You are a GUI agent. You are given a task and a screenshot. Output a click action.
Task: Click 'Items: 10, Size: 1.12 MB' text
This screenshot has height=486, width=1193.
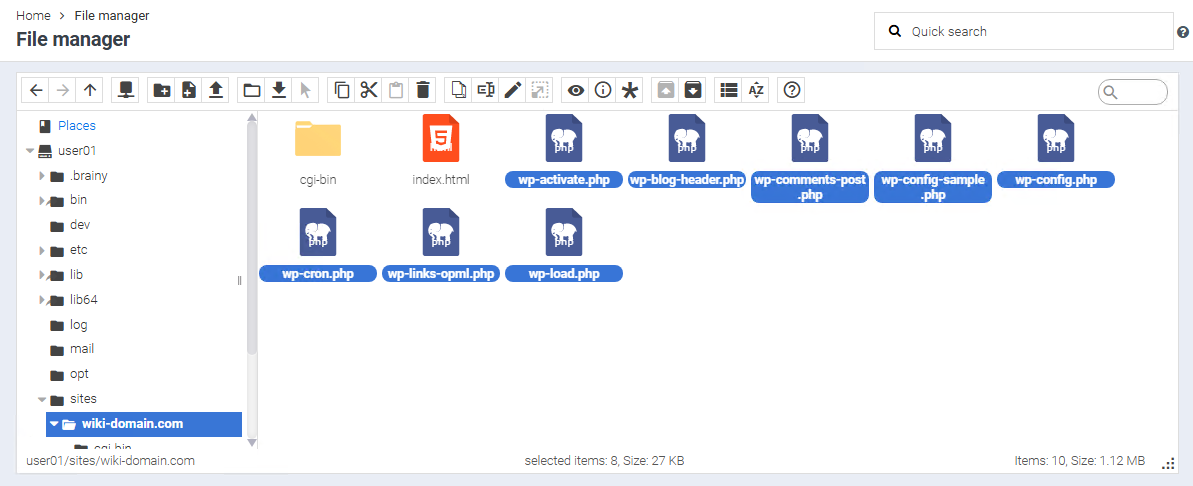coord(1080,461)
